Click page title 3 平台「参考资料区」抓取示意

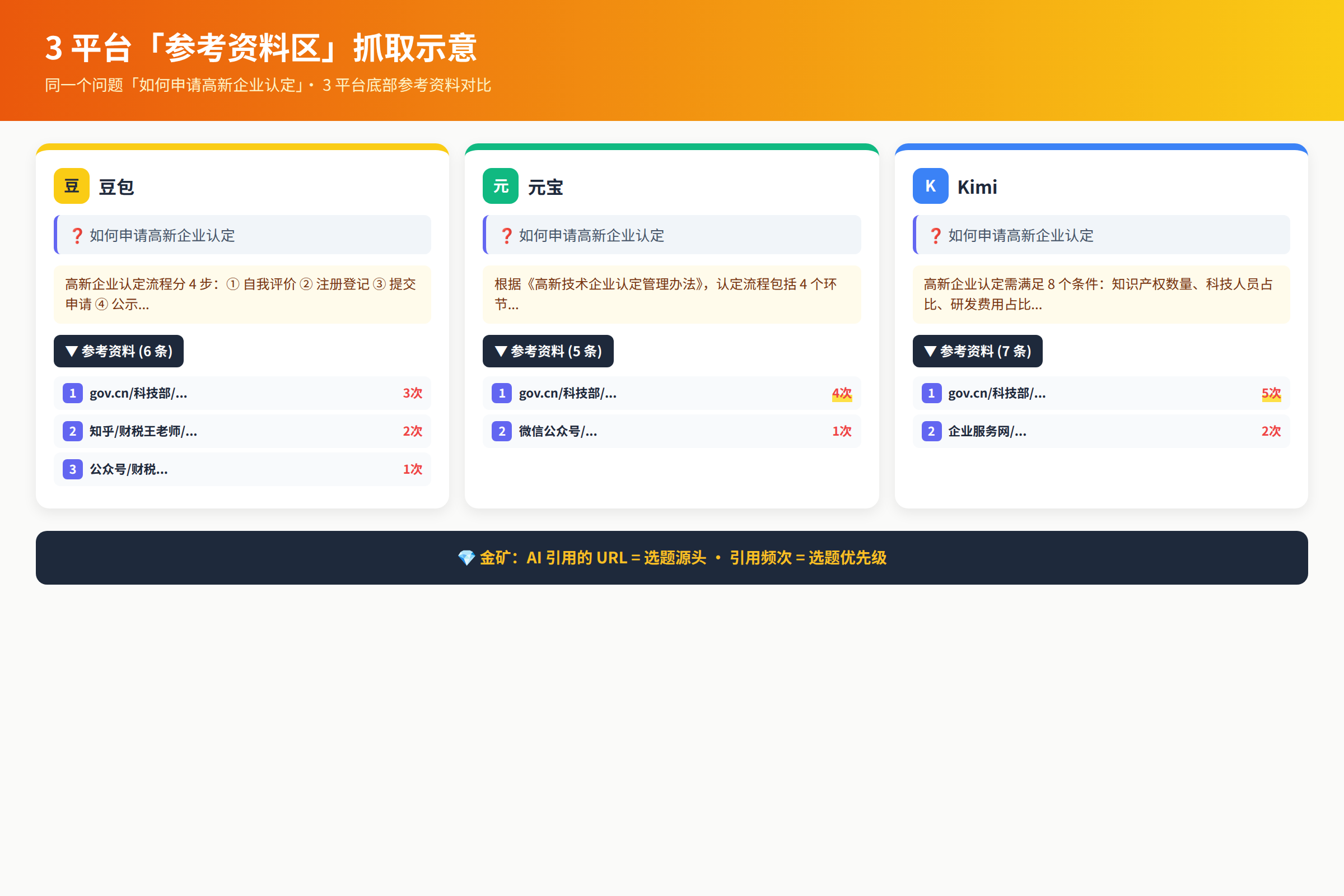pyautogui.click(x=261, y=48)
